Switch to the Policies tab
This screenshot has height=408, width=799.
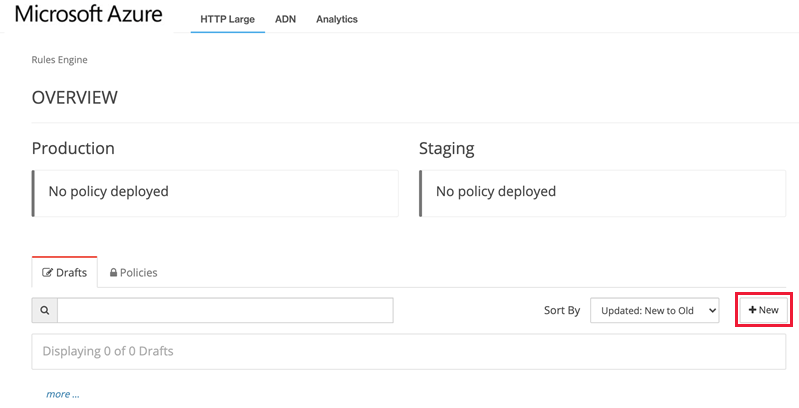134,273
